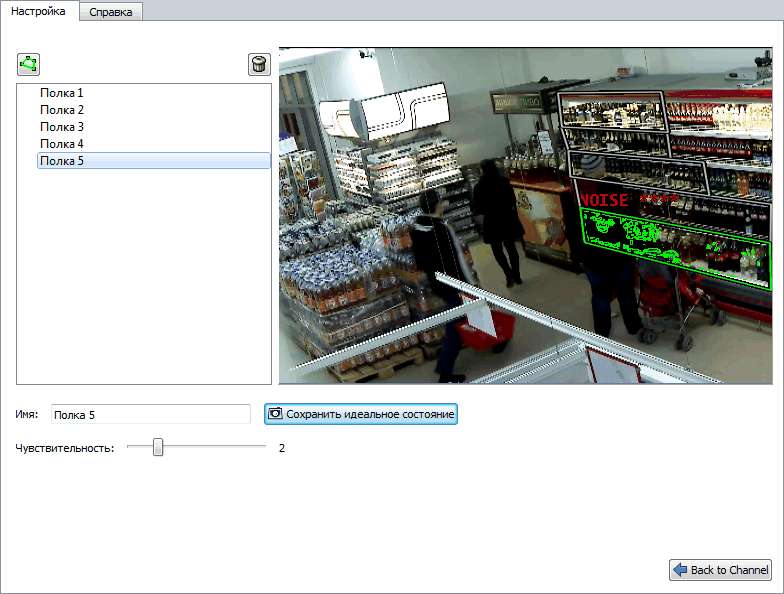Open the Настройка tab
The width and height of the screenshot is (784, 594).
click(38, 11)
